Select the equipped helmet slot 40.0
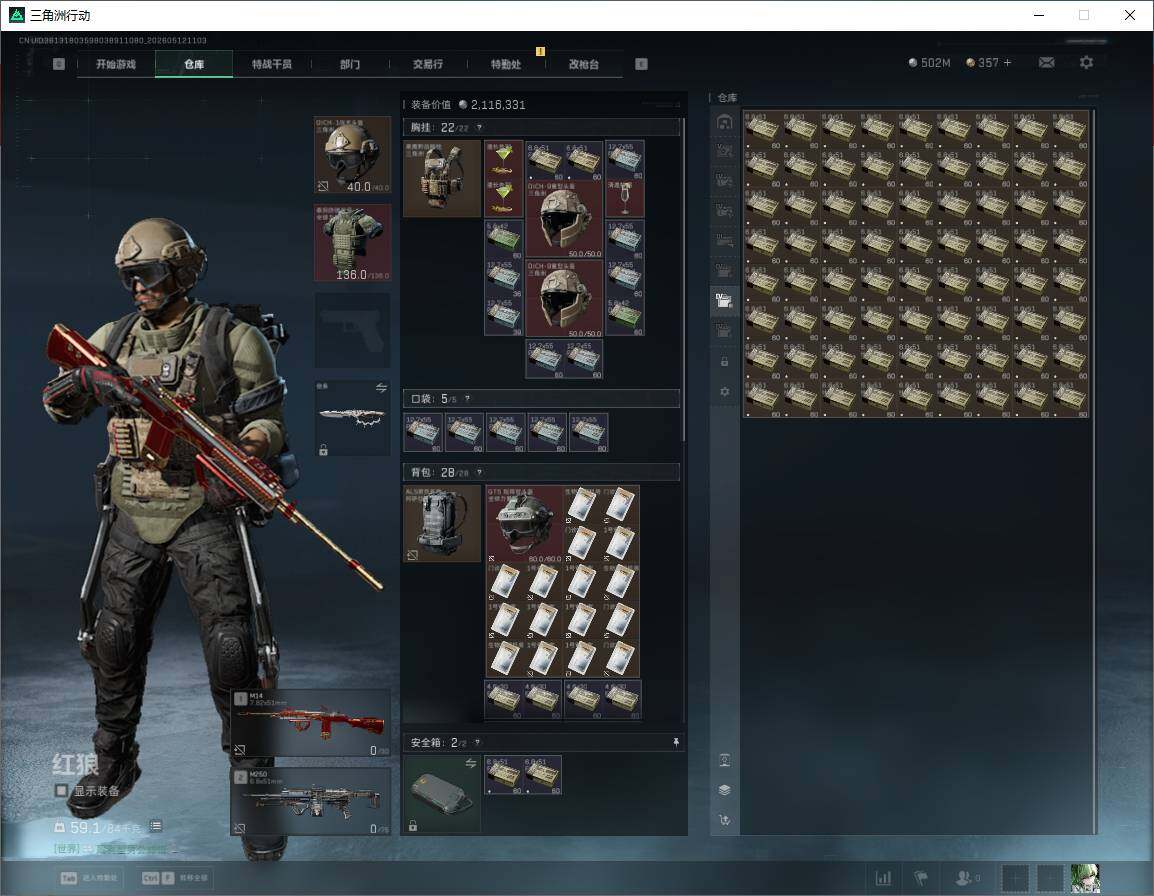The image size is (1154, 896). point(353,155)
